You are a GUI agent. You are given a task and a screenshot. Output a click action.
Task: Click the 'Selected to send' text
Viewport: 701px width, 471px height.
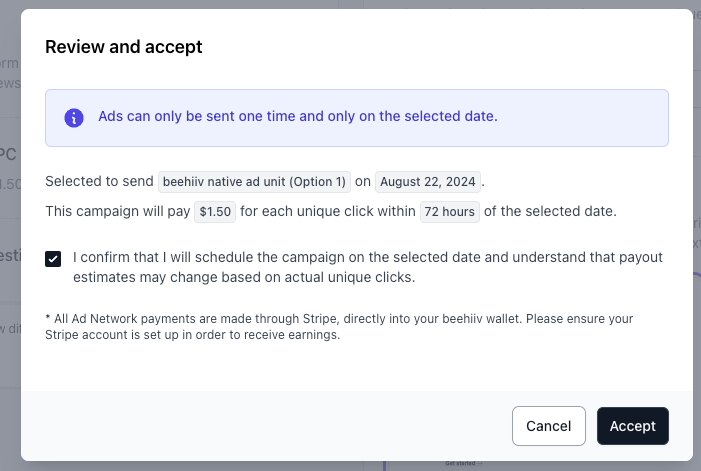[x=99, y=181]
